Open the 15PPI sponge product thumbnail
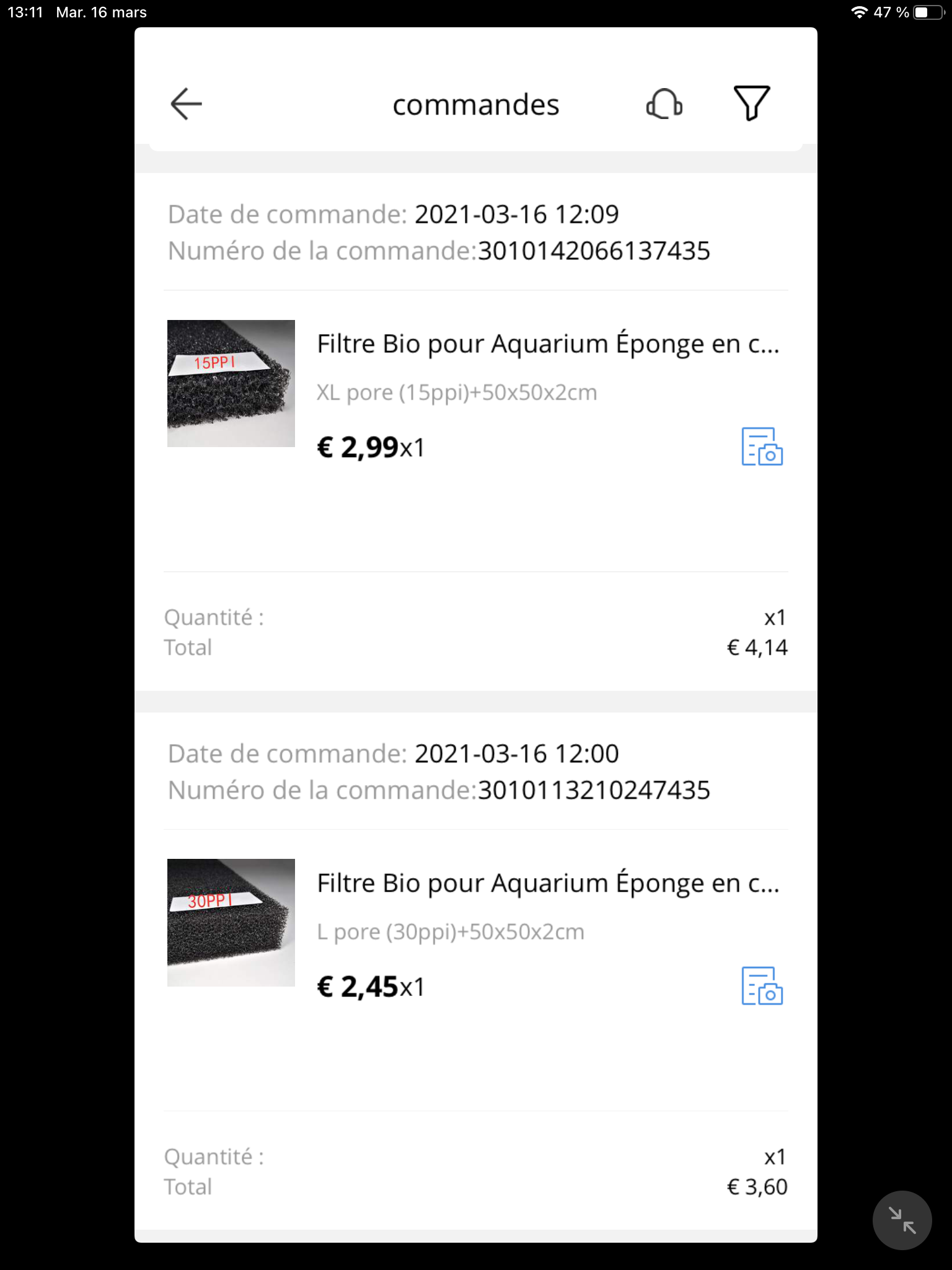Image resolution: width=952 pixels, height=1270 pixels. pyautogui.click(x=231, y=383)
